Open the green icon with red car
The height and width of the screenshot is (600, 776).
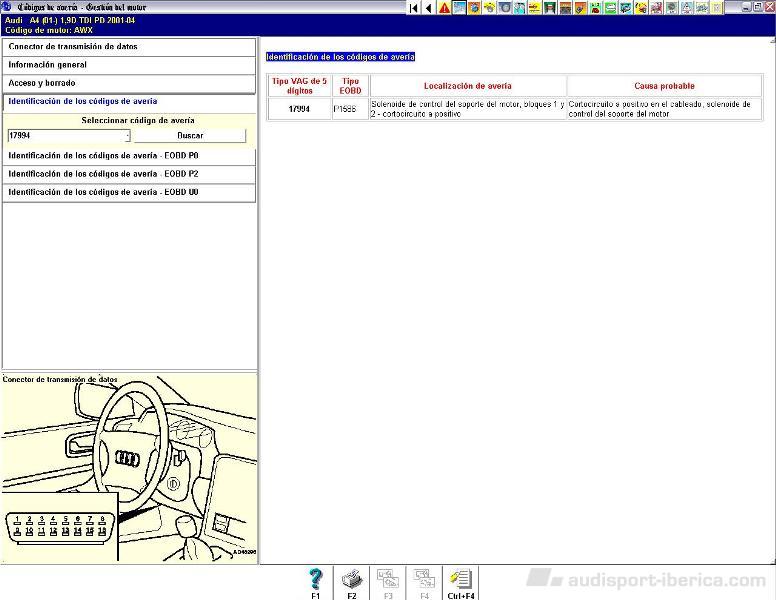(595, 7)
